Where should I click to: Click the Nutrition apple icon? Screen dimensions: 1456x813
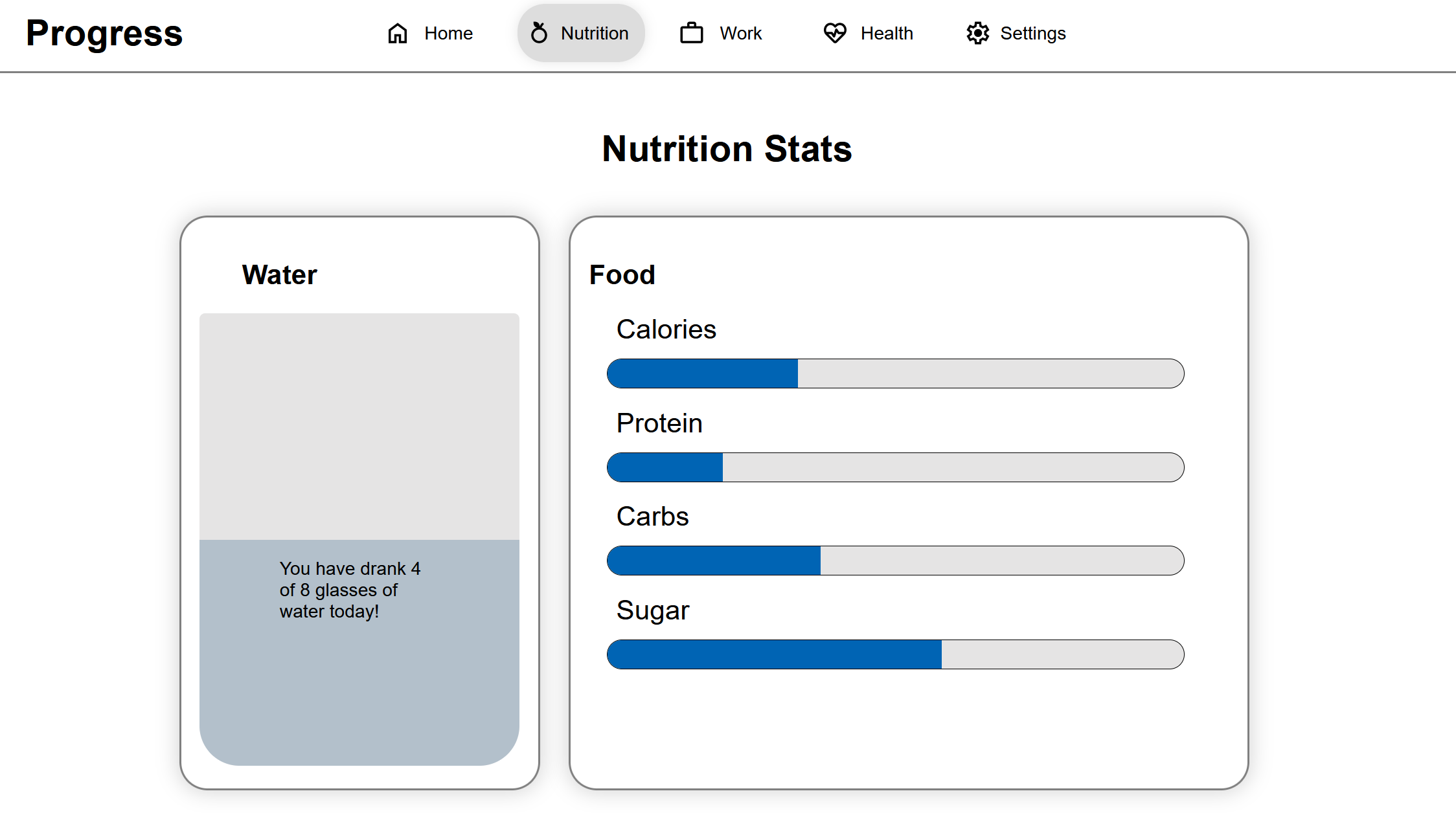(539, 32)
